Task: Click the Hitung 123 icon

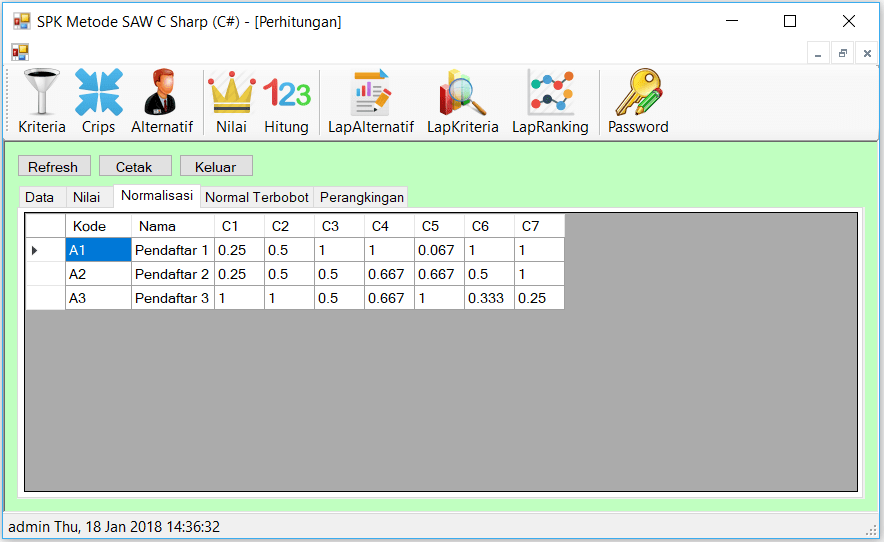Action: 286,93
